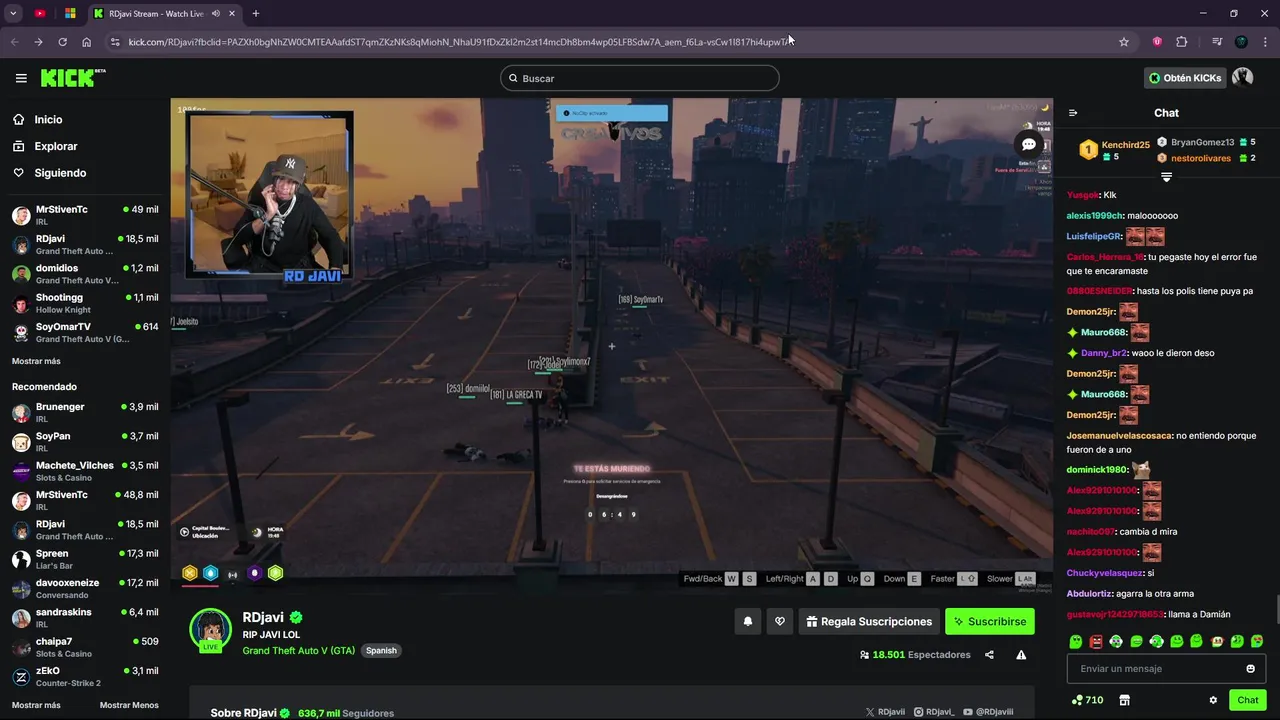The height and width of the screenshot is (720, 1280).
Task: Open recommended channel zEKO
Action: click(x=85, y=676)
